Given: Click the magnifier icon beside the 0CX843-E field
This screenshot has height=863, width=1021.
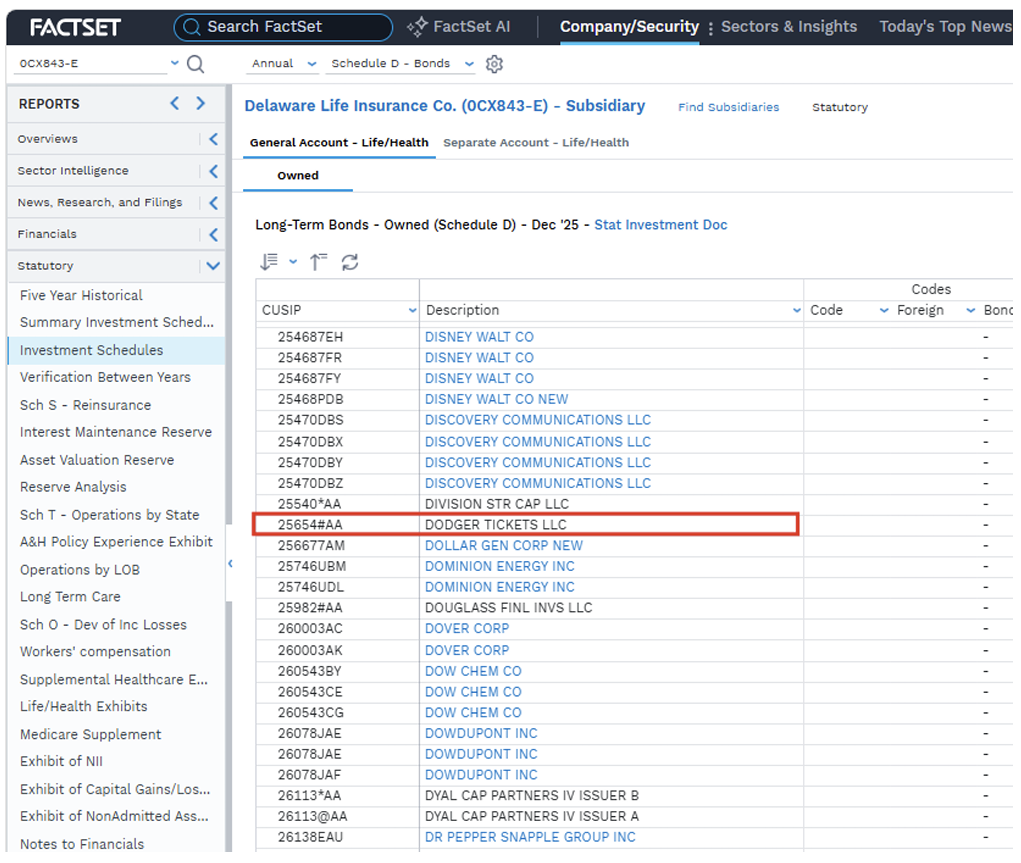Looking at the screenshot, I should (x=195, y=64).
